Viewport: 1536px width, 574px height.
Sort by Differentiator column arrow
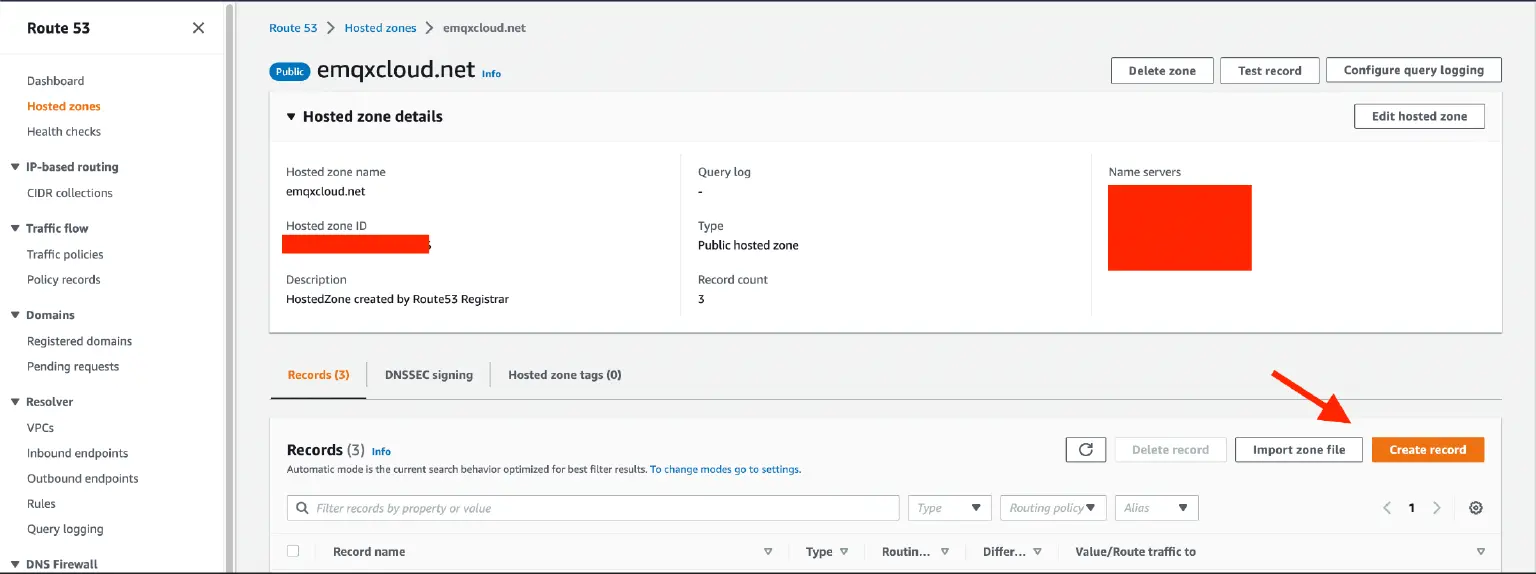[x=1038, y=552]
